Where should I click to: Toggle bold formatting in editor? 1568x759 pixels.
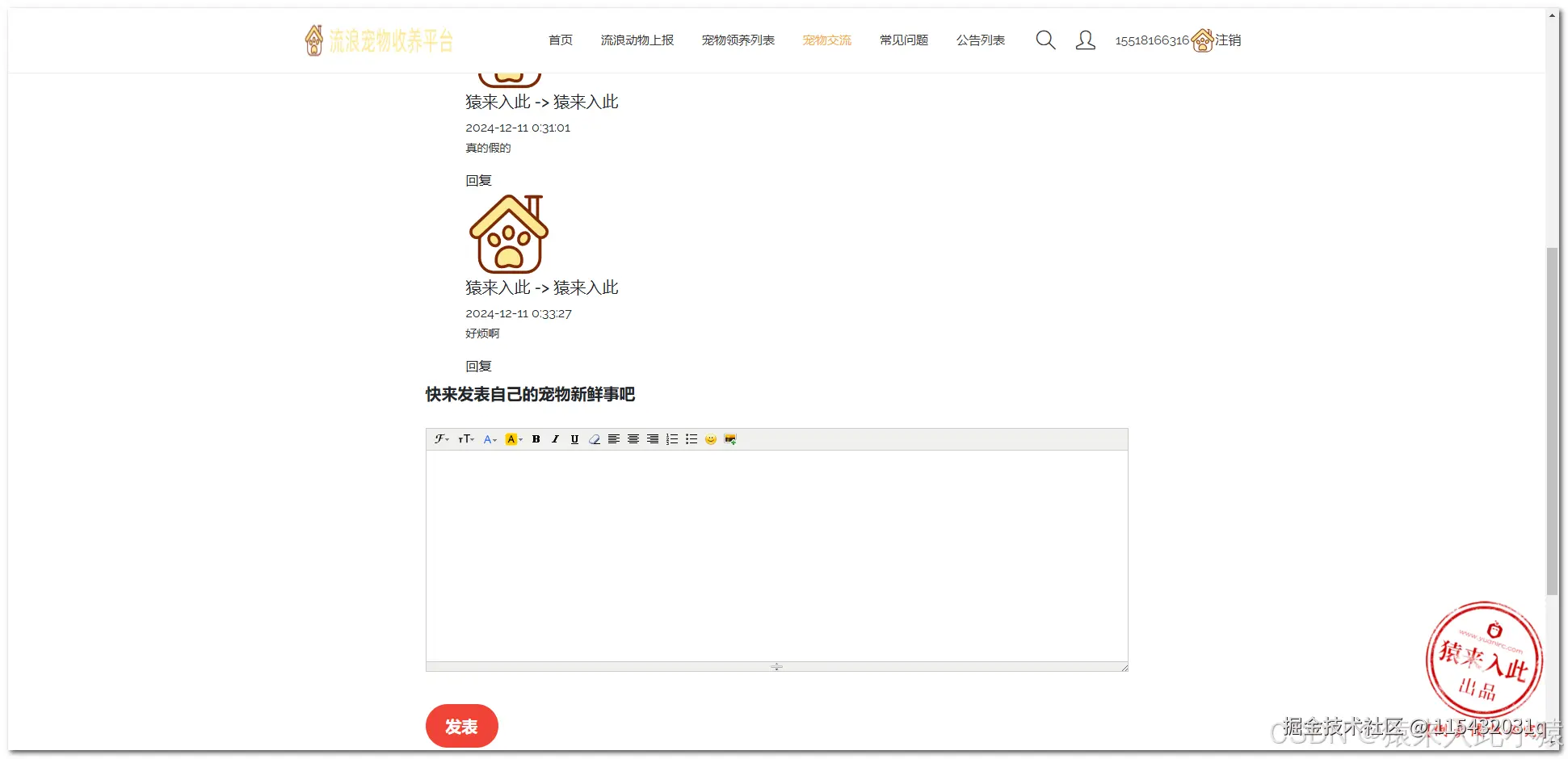pyautogui.click(x=536, y=439)
